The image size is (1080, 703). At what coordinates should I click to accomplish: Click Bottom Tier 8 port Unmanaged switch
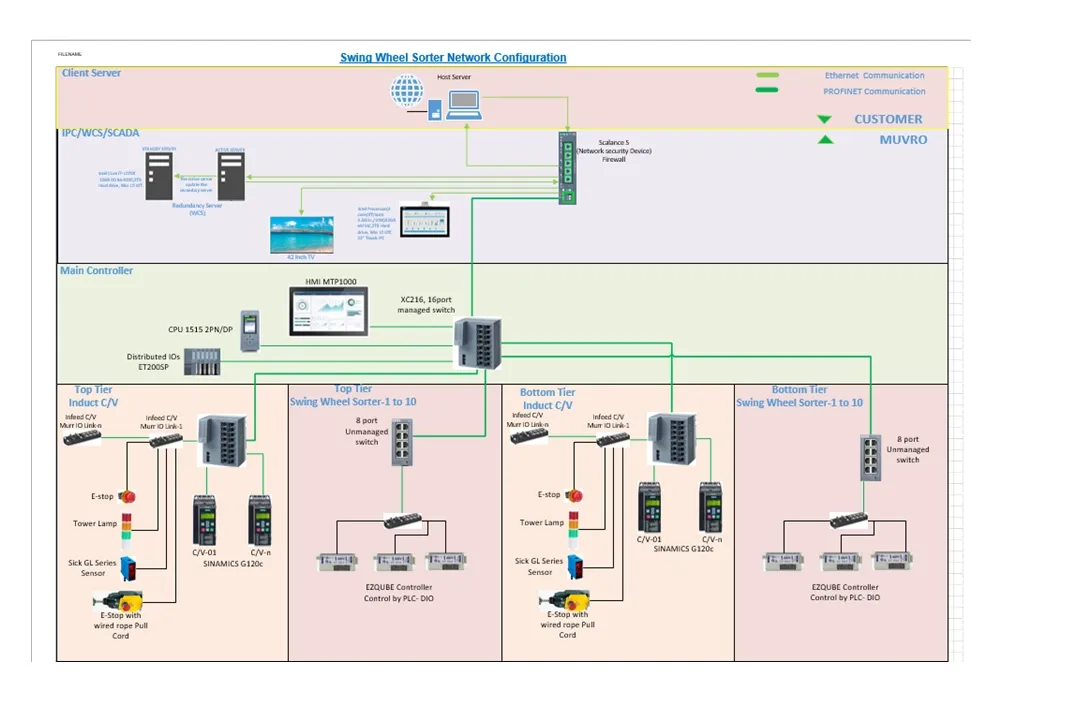click(871, 457)
